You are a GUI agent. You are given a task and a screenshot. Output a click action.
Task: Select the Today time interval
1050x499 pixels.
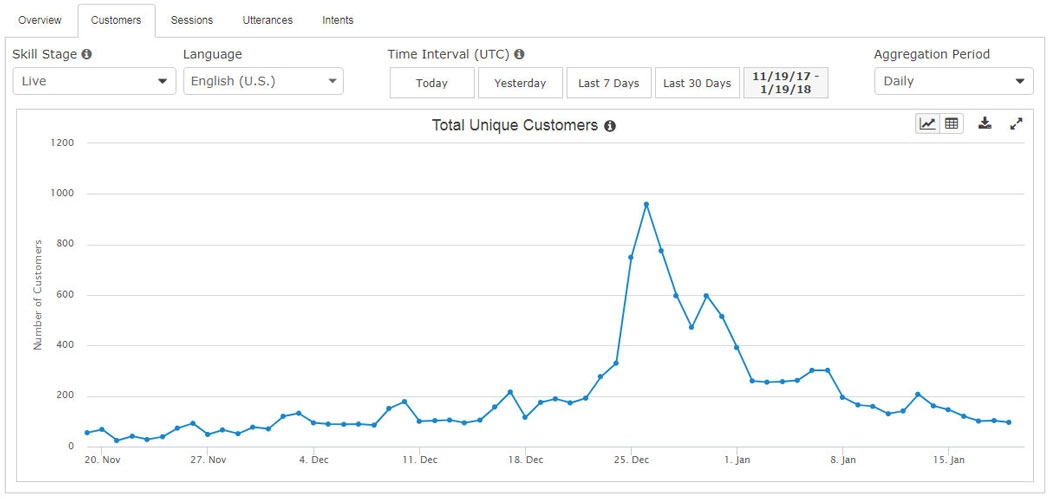coord(432,83)
